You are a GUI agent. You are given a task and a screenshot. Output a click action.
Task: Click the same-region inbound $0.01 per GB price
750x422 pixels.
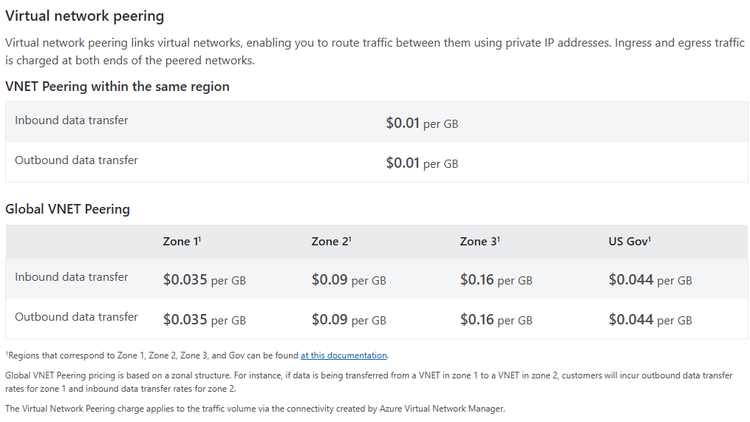pos(422,123)
